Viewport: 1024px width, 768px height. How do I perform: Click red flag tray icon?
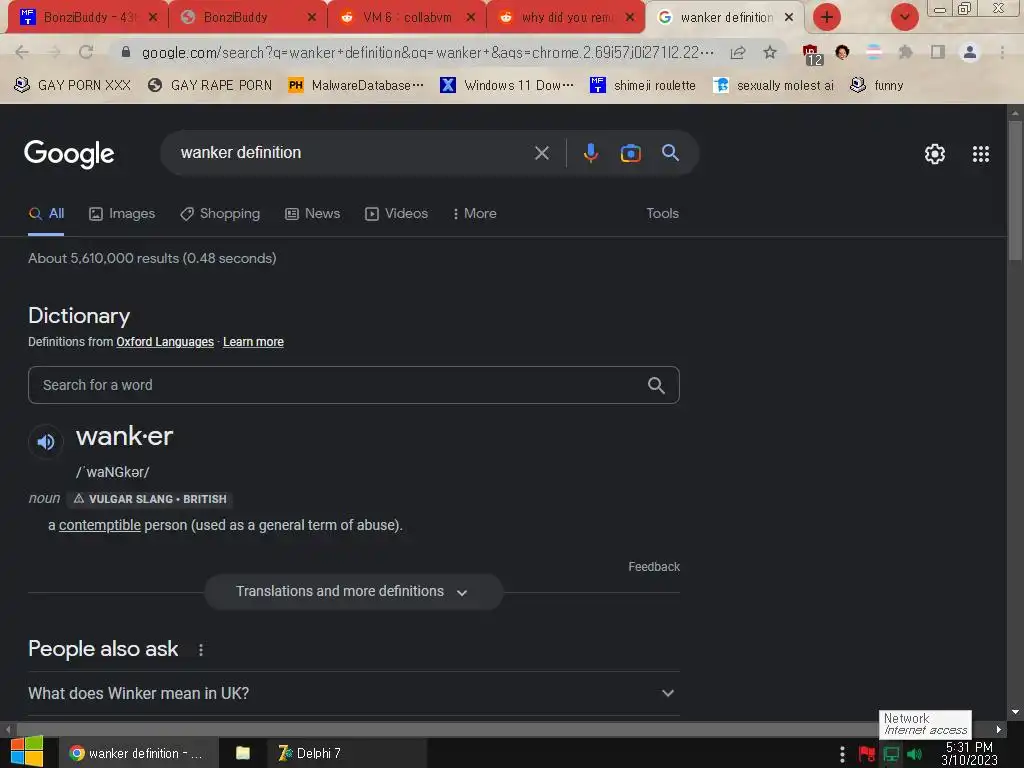coord(867,754)
